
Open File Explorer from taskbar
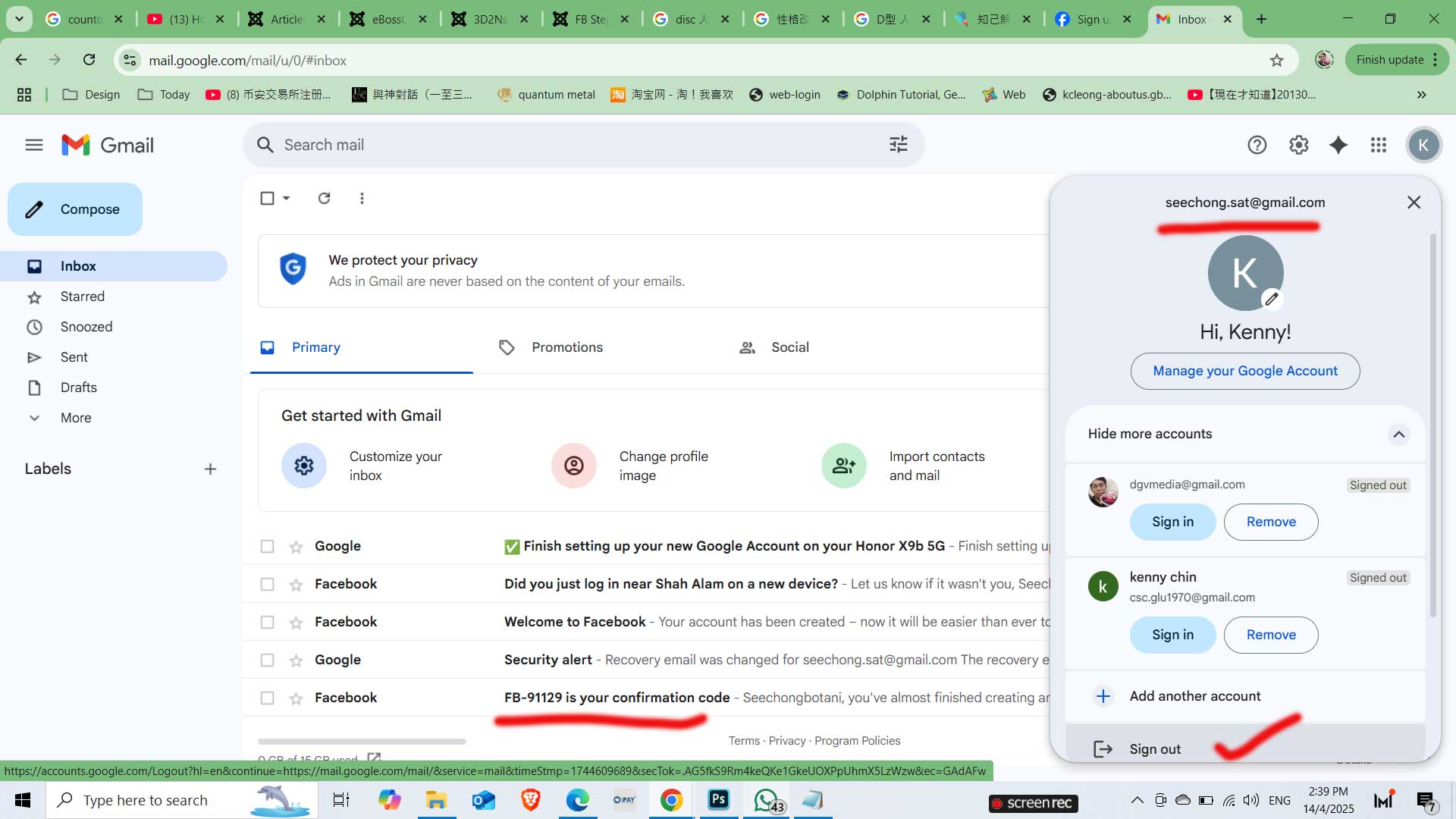[436, 800]
